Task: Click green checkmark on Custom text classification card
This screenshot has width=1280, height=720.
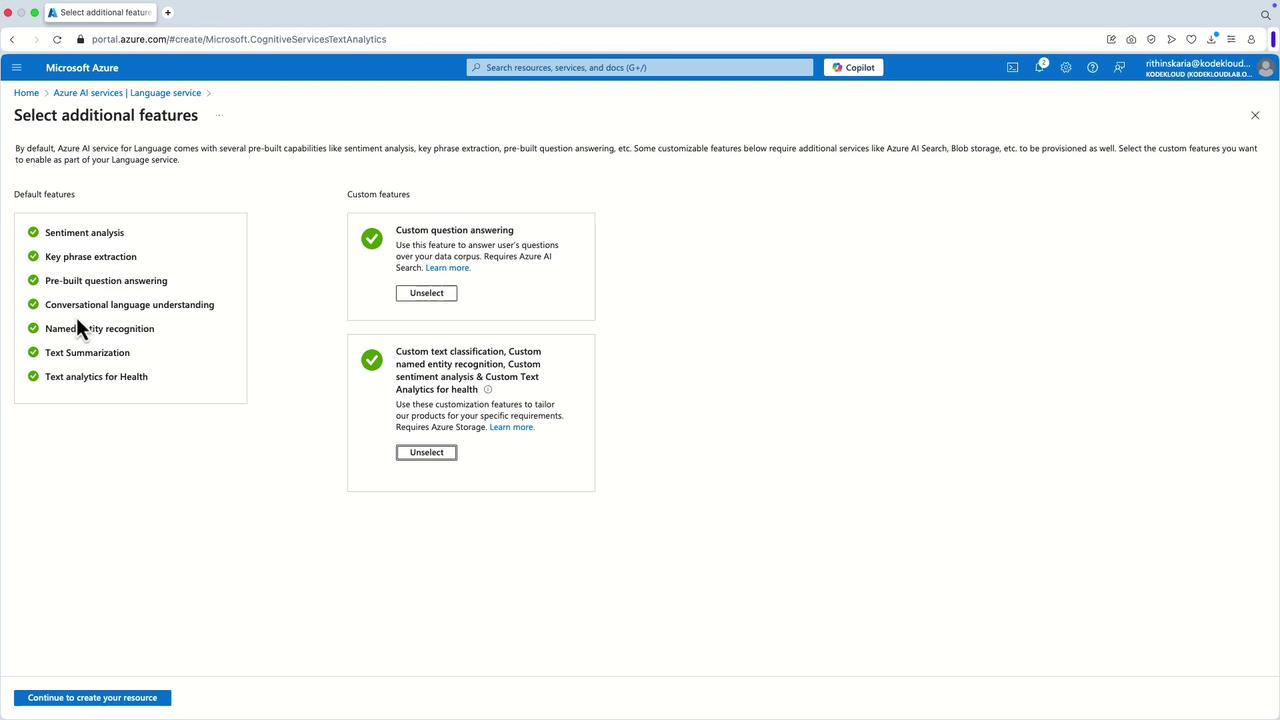Action: pyautogui.click(x=372, y=360)
